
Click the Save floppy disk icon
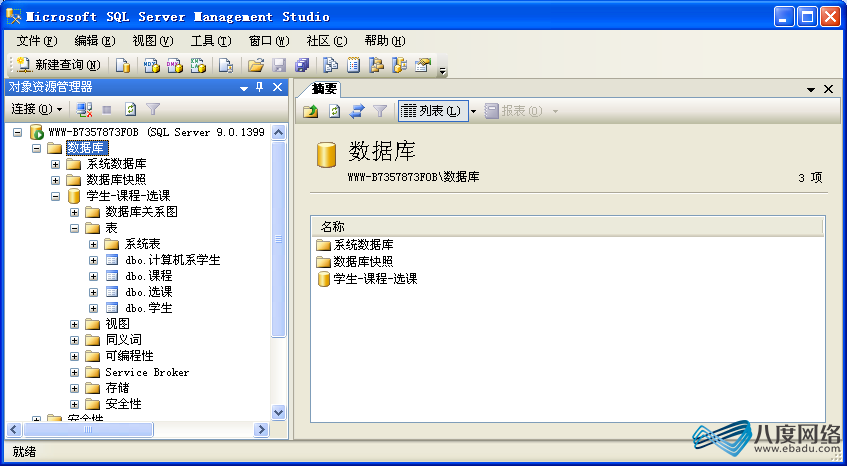[x=279, y=66]
